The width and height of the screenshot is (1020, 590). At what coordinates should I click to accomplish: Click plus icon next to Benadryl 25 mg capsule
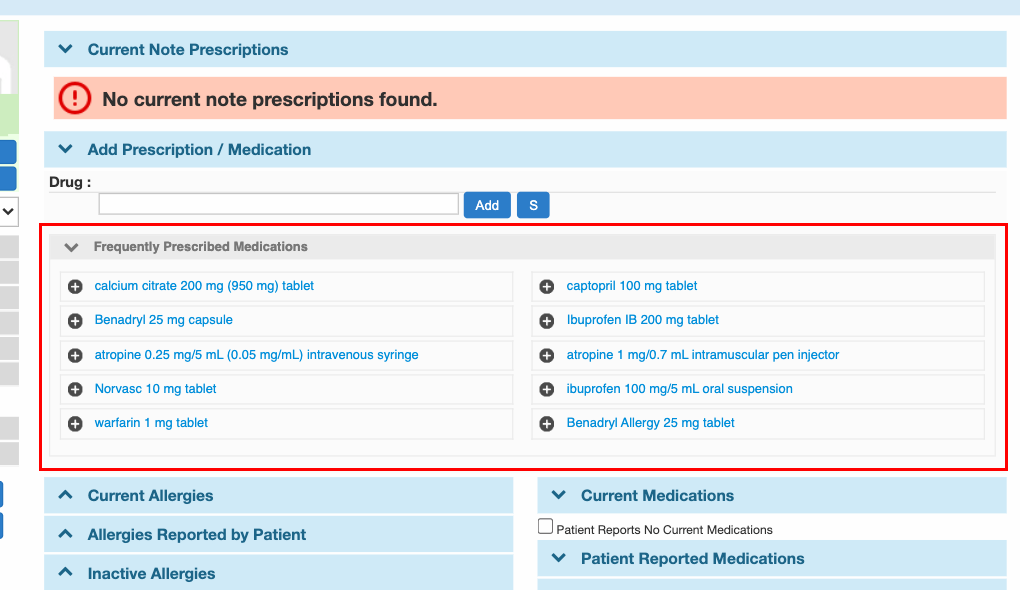[75, 321]
